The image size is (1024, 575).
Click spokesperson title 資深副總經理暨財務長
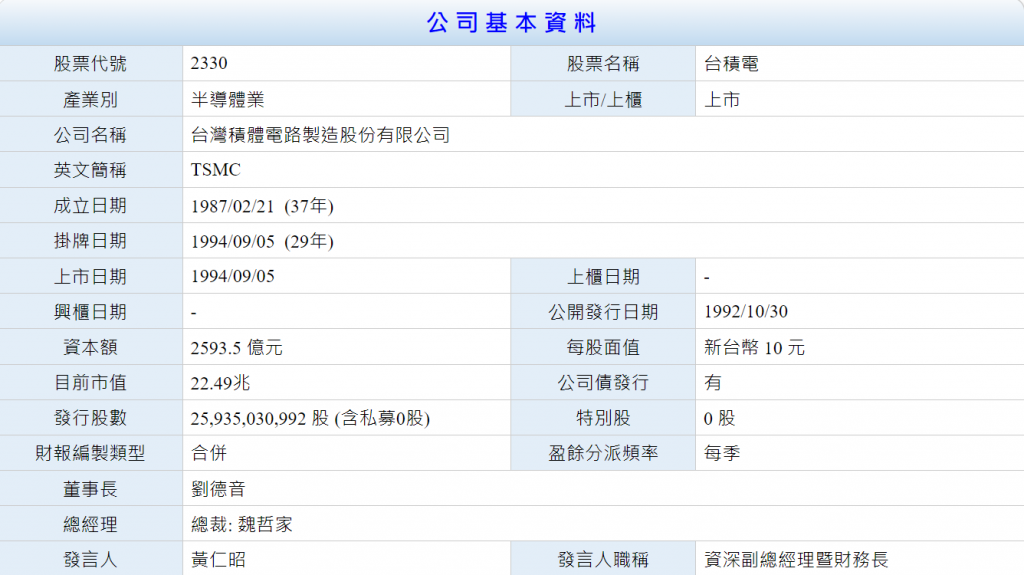[796, 559]
